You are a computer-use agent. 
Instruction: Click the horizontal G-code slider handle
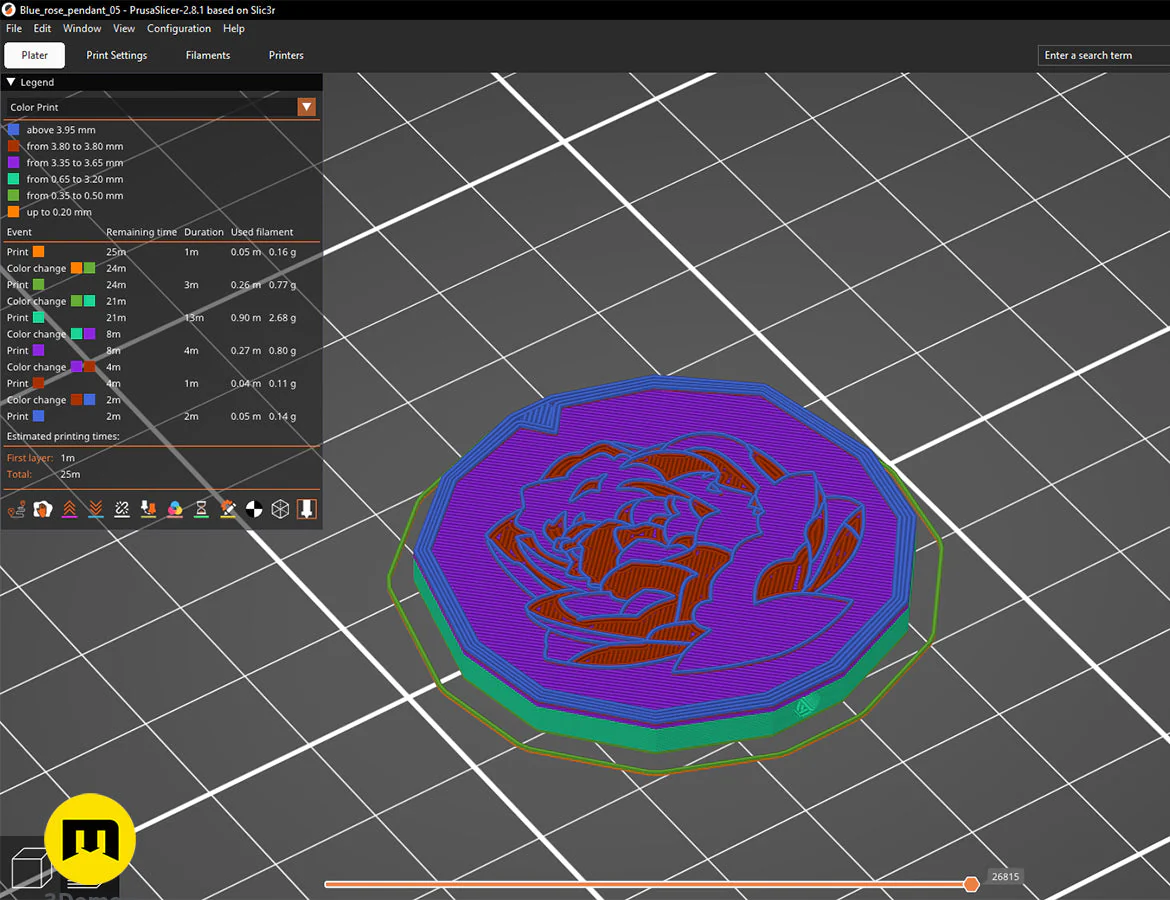[x=971, y=883]
